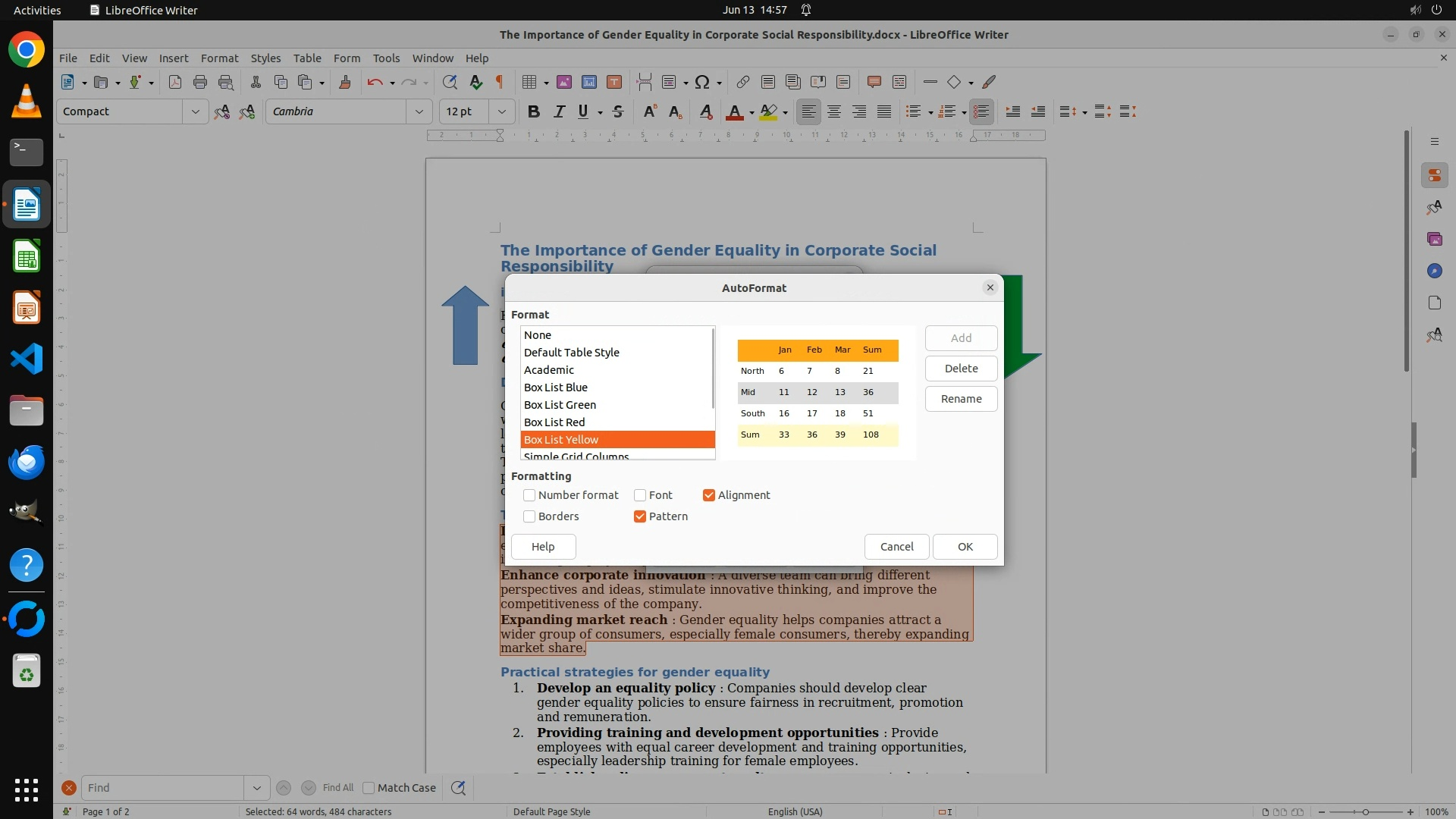Open the Navigator compass icon in sidebar

coord(1434,271)
